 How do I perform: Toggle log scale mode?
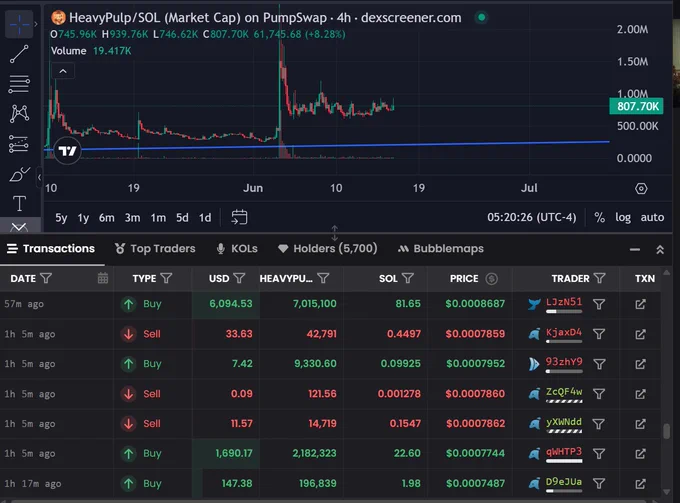(x=623, y=217)
